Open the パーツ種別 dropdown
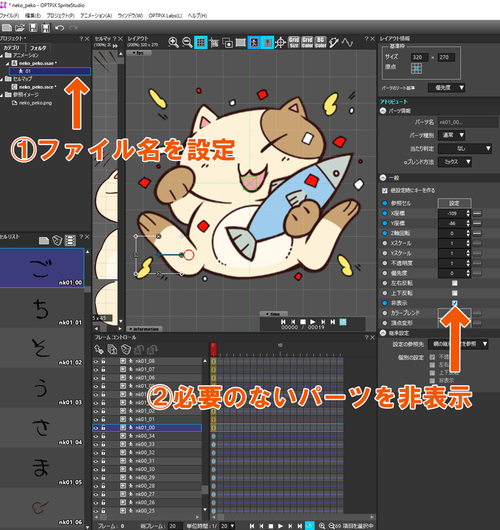The height and width of the screenshot is (530, 500). coord(451,135)
